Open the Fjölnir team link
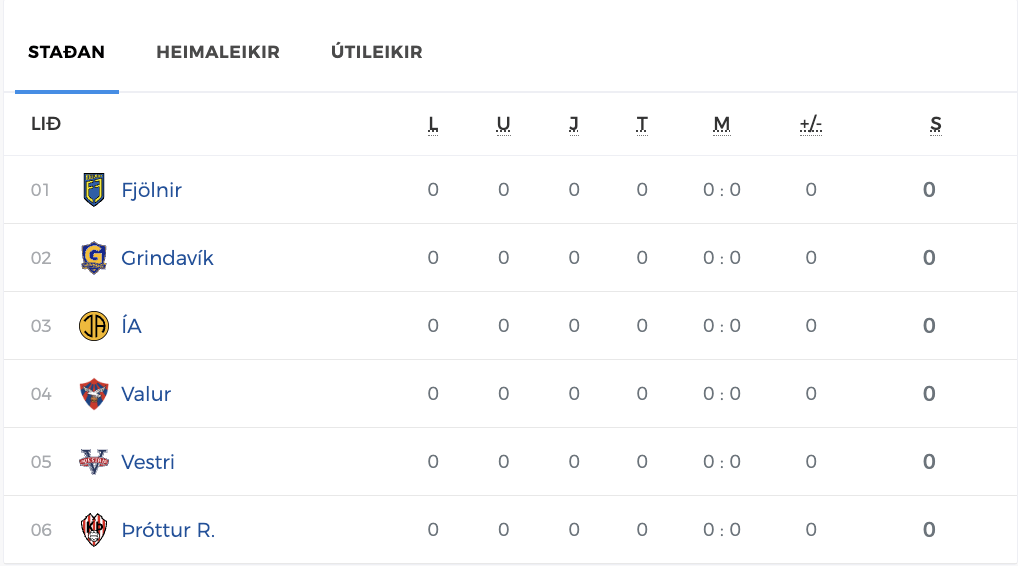The height and width of the screenshot is (566, 1018). click(151, 190)
